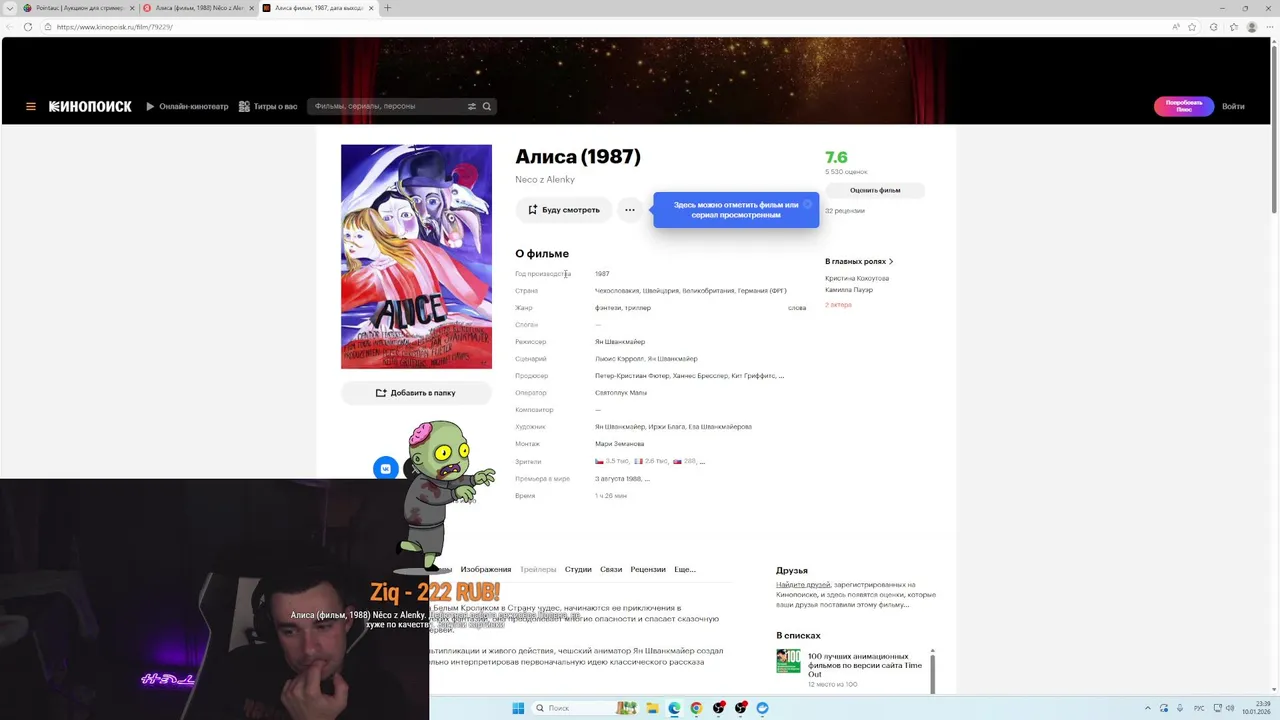Click the microphone icon in the system tray
This screenshot has height=720, width=1280.
(1180, 708)
